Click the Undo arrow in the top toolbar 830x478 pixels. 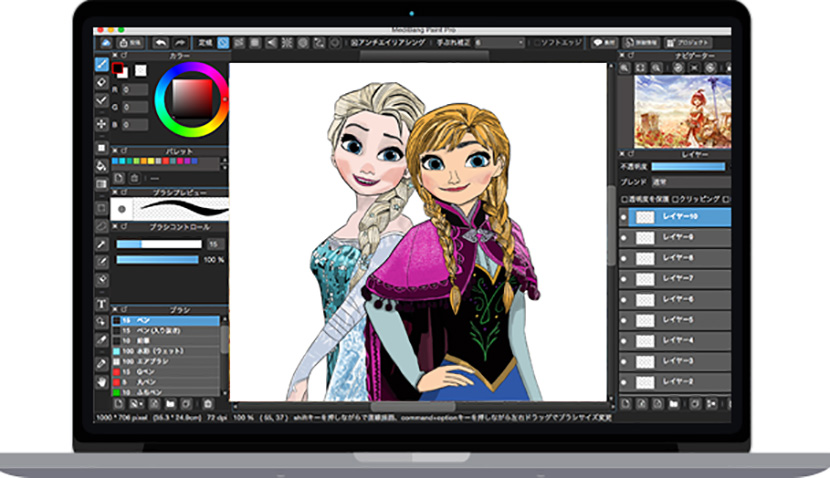(x=160, y=43)
